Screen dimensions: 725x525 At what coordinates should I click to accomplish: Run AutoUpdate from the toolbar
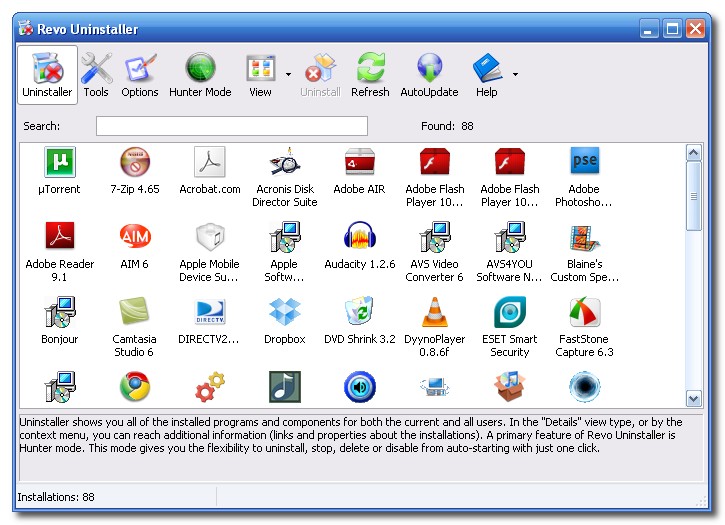tap(429, 76)
